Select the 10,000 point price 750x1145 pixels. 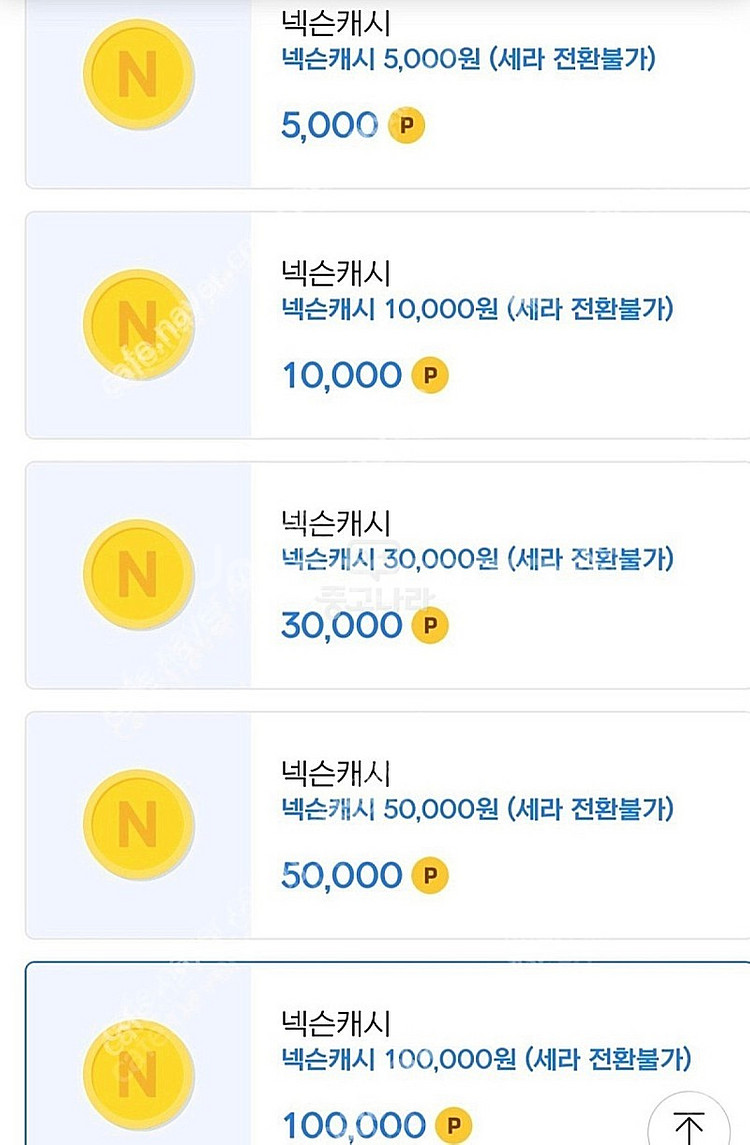click(x=341, y=376)
